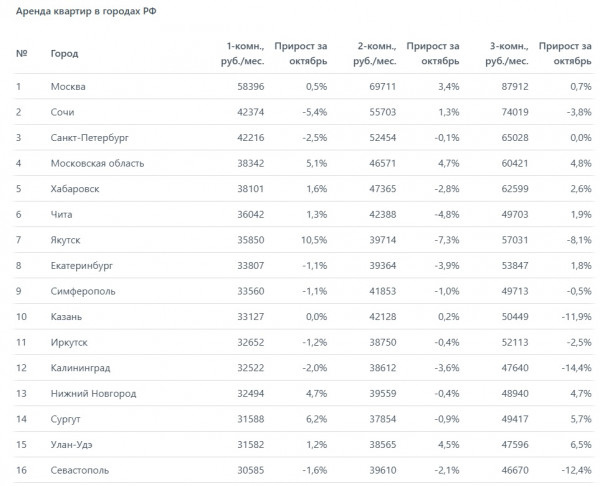Select the Москва row city name
600x486 pixels.
coord(68,86)
